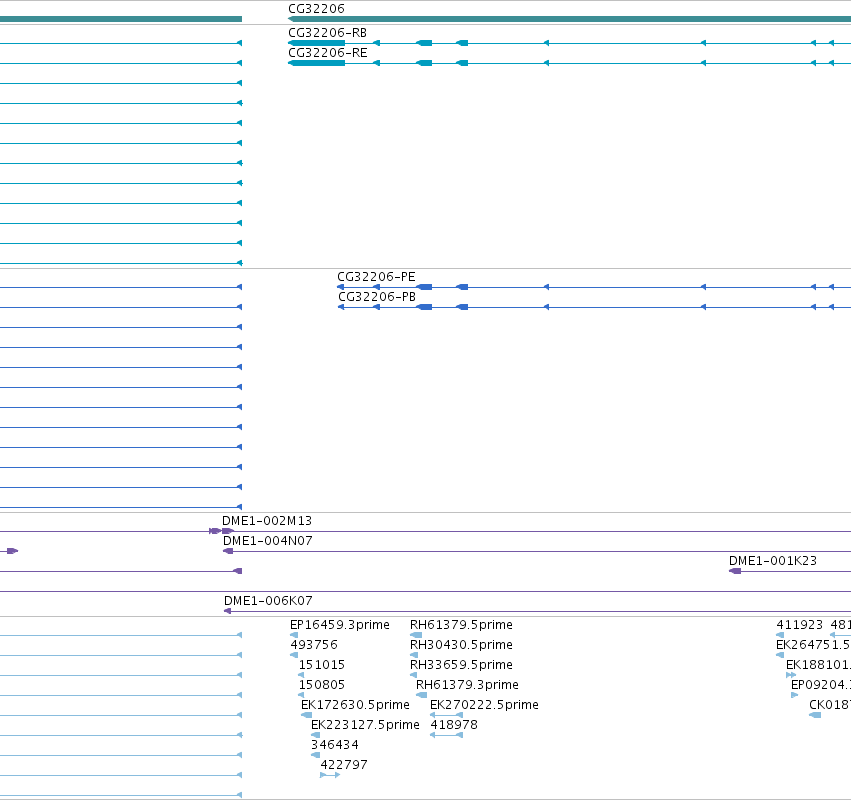Click the DME1-004N07 clone label

(x=268, y=541)
